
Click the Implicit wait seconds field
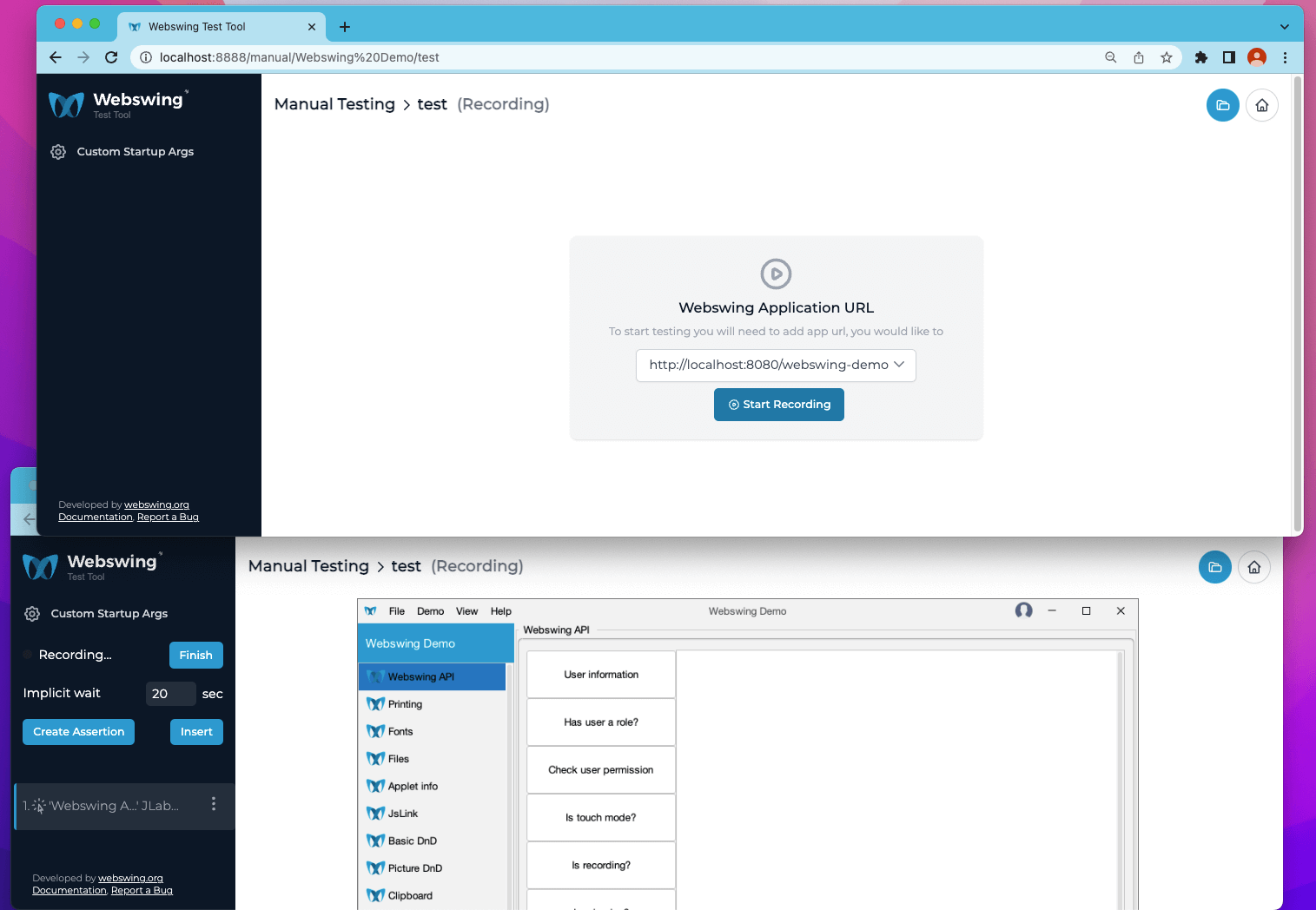170,694
